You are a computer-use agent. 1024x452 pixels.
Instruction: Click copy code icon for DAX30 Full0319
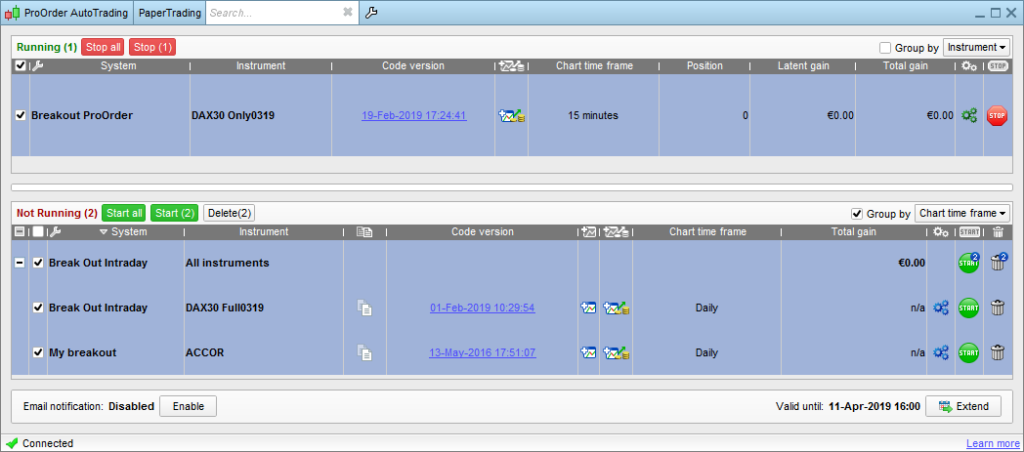[364, 308]
